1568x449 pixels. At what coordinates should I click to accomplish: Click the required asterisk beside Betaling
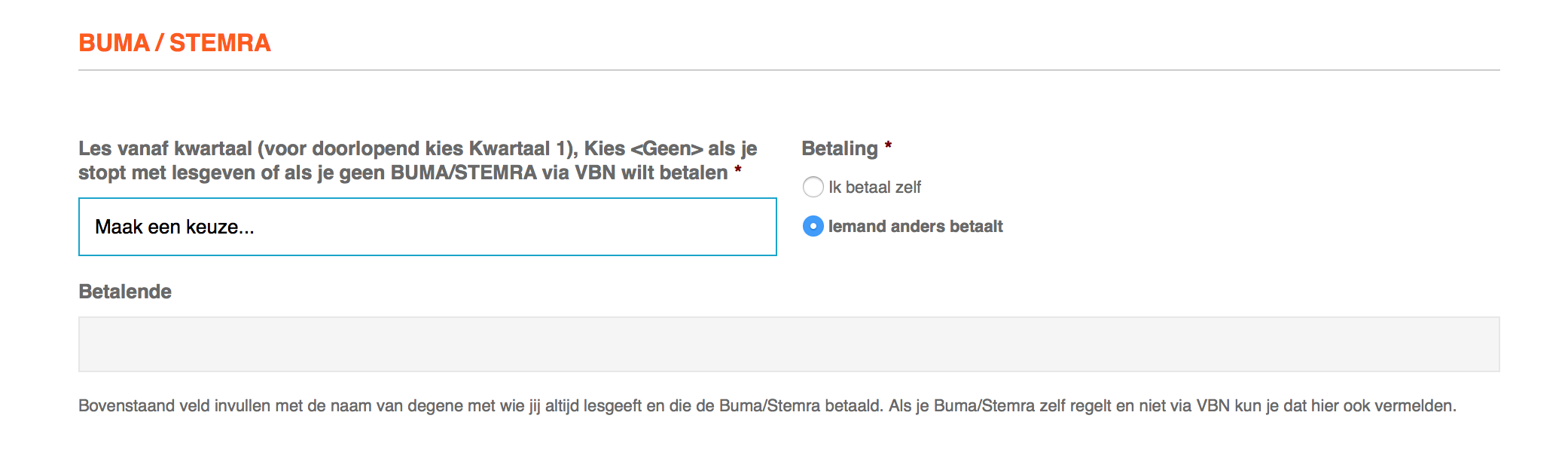click(888, 145)
